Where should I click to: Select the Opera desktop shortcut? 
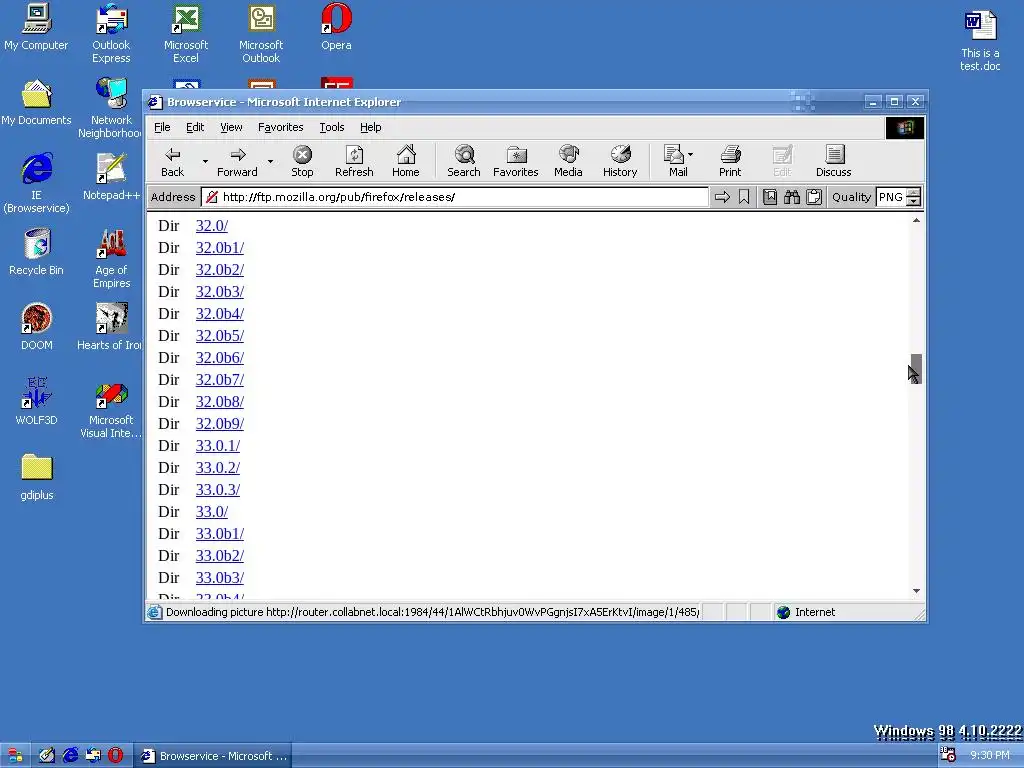(336, 27)
